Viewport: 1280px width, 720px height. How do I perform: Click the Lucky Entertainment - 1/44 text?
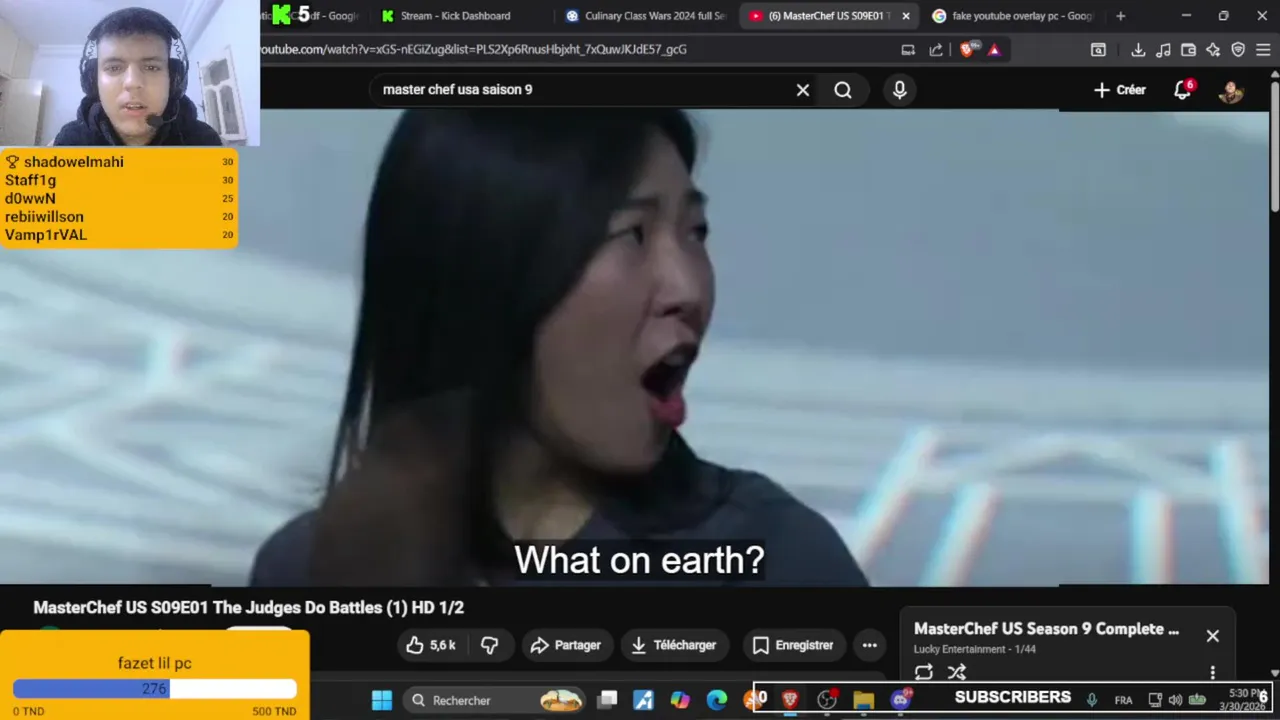point(974,649)
